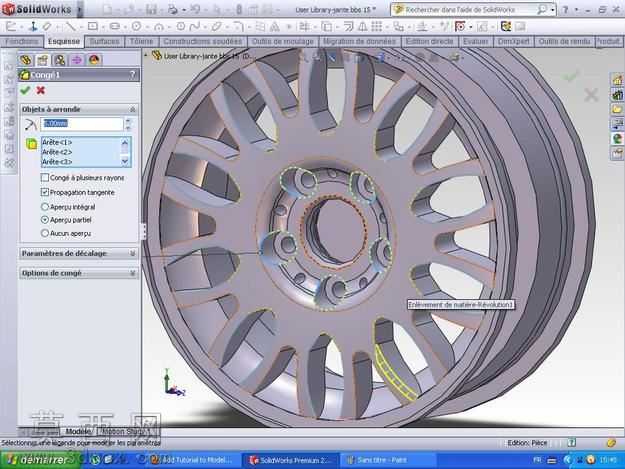625x469 pixels.
Task: Select the Aucun aperçu radio button
Action: pos(45,234)
